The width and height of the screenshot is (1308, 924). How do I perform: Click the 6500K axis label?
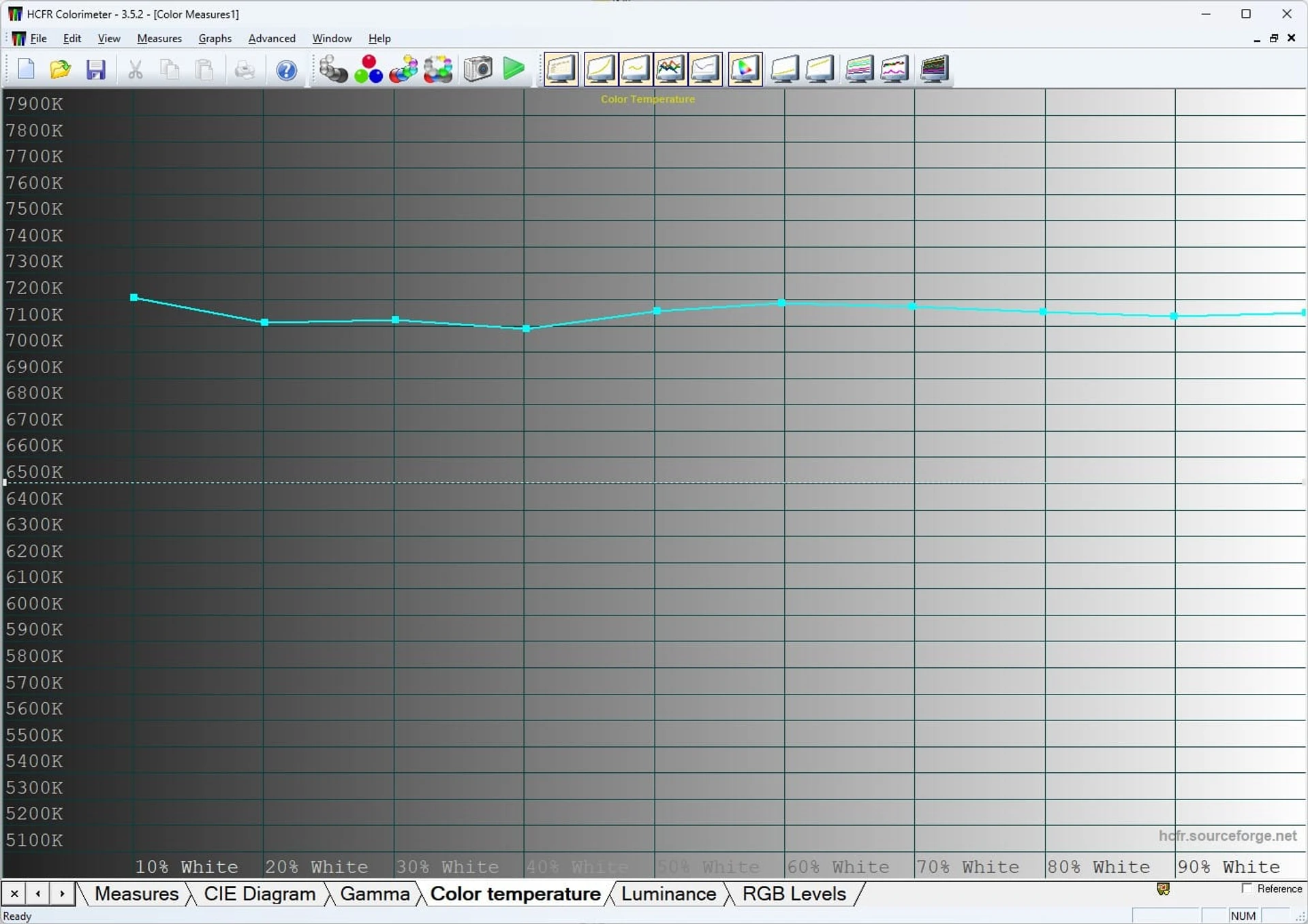tap(34, 472)
